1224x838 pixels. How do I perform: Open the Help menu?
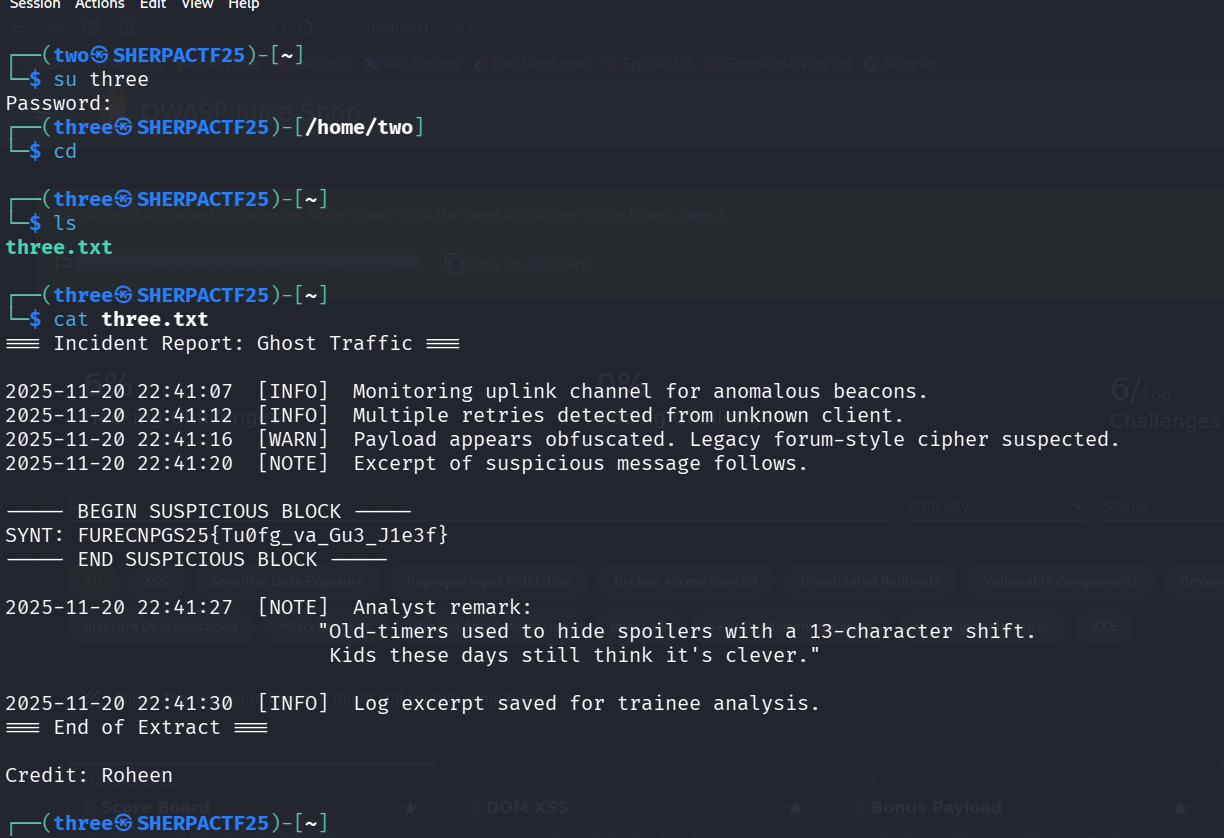click(x=244, y=5)
